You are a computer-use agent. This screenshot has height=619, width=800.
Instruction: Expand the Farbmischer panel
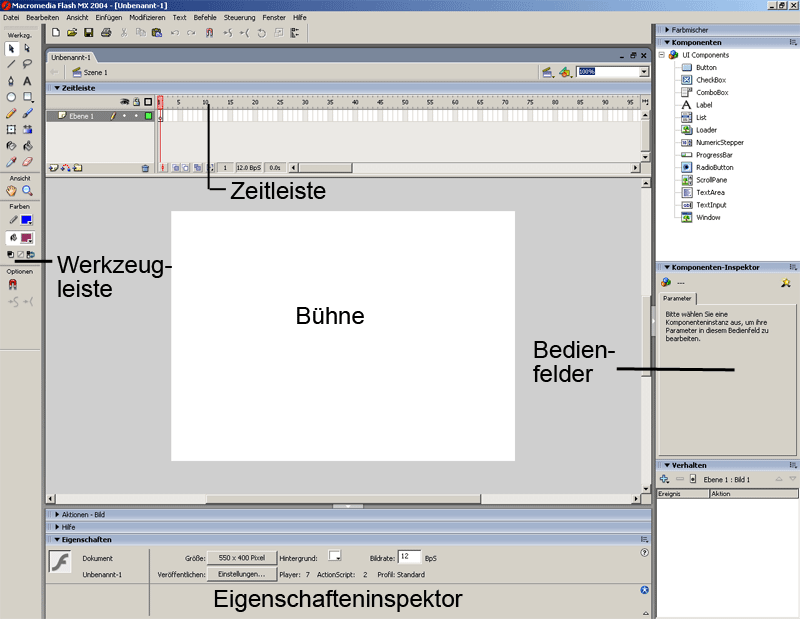click(x=692, y=30)
